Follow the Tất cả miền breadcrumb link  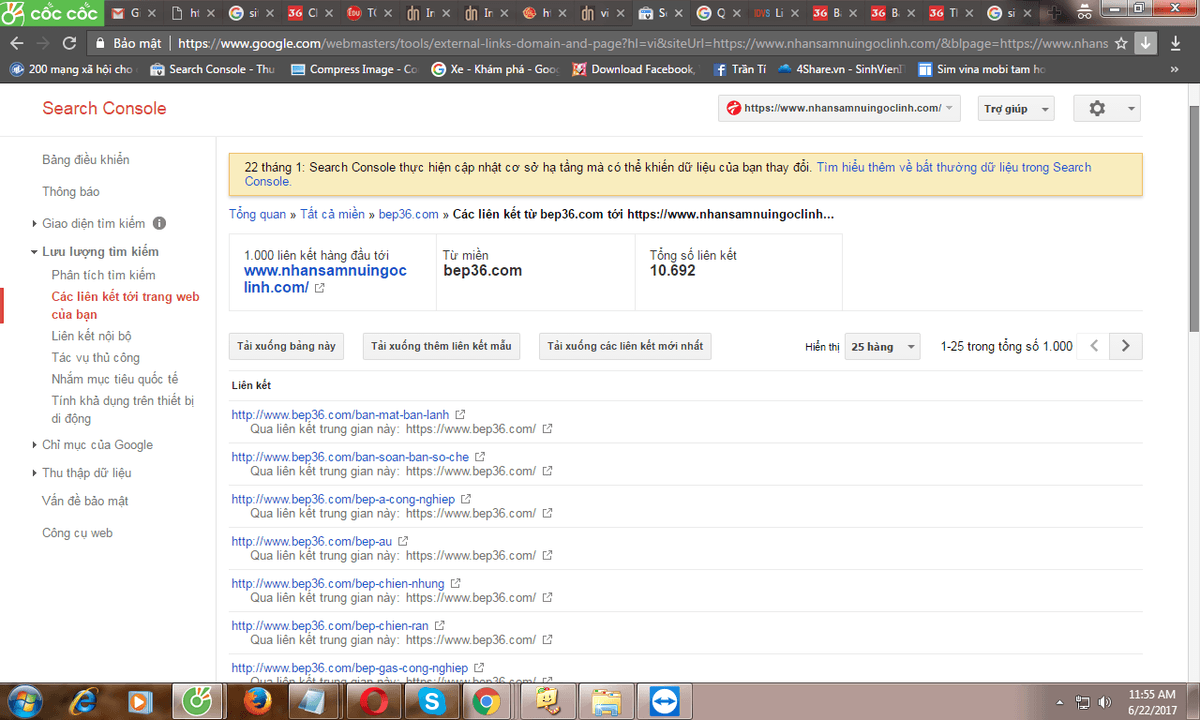[333, 214]
